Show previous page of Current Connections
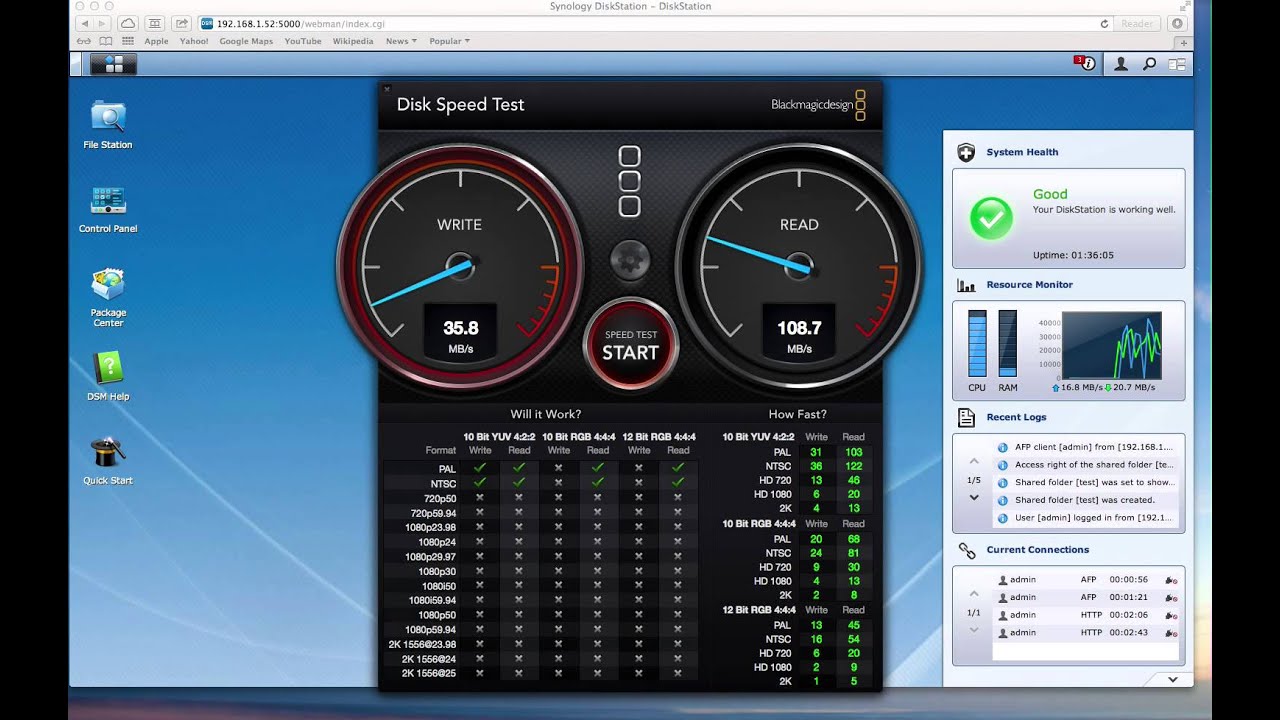Screen dimensions: 1280x720 [x=974, y=595]
